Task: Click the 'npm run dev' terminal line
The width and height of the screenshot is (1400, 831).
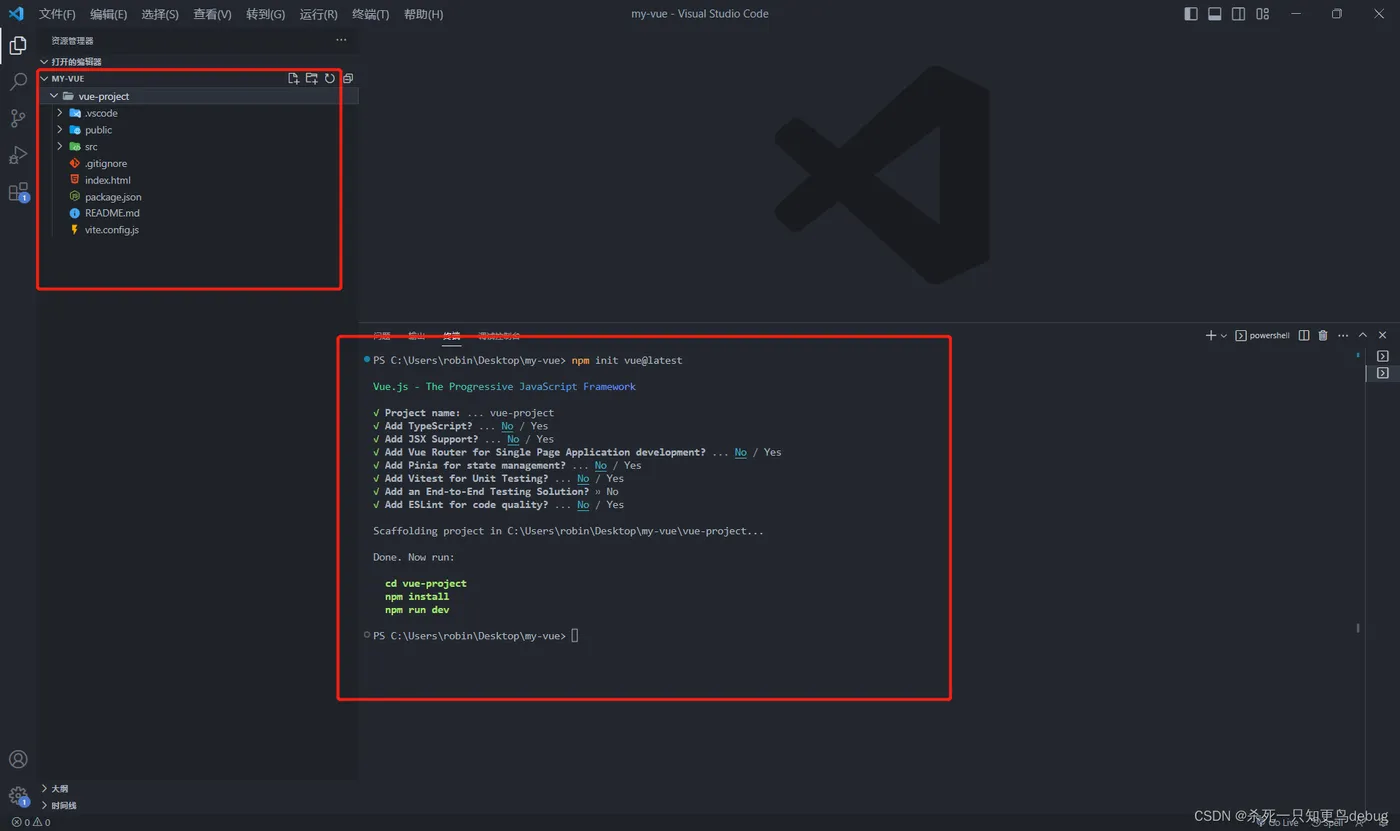Action: 417,610
